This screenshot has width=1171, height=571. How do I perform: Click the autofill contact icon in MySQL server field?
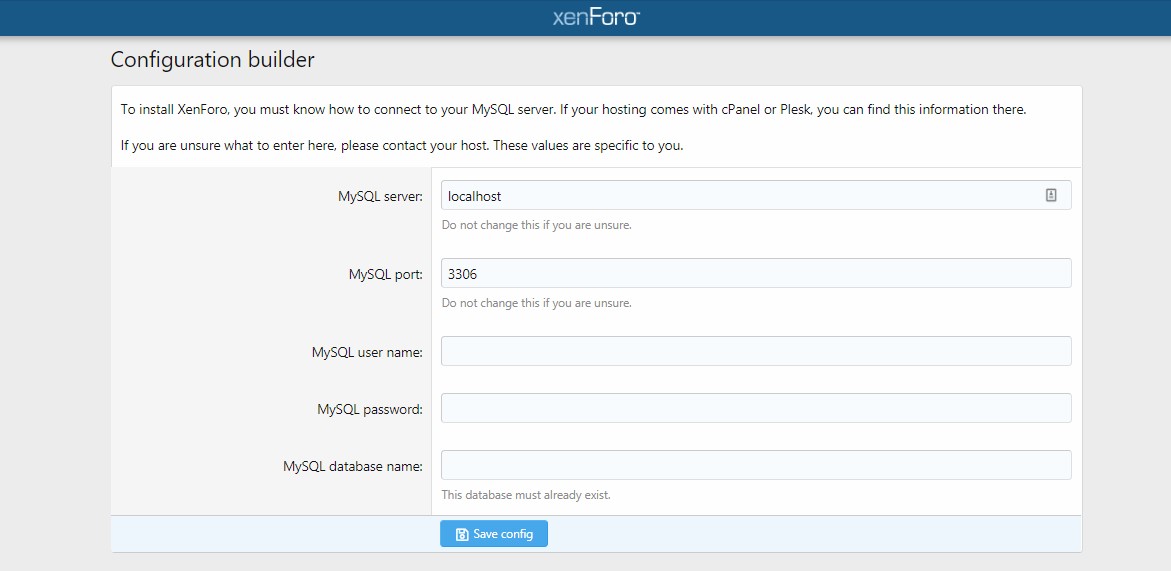[1051, 195]
